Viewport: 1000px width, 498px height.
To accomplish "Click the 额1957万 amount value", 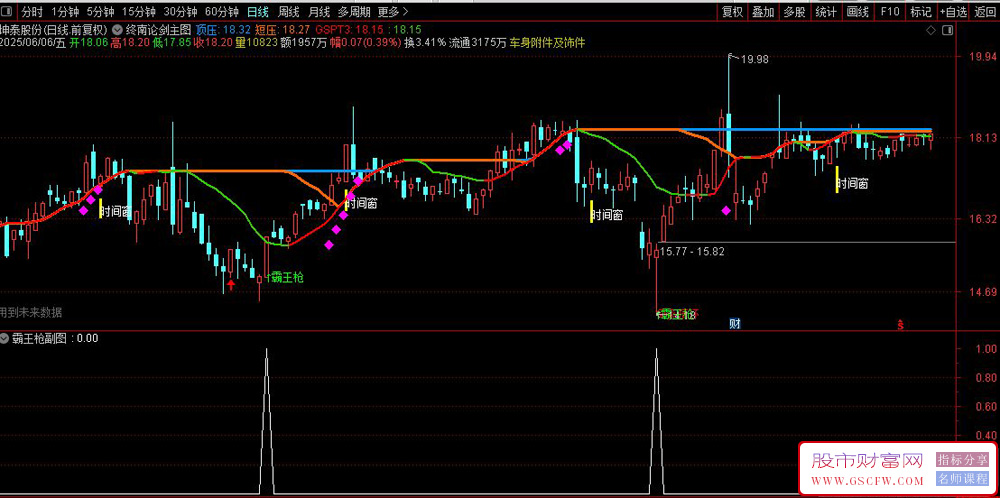I will click(304, 43).
